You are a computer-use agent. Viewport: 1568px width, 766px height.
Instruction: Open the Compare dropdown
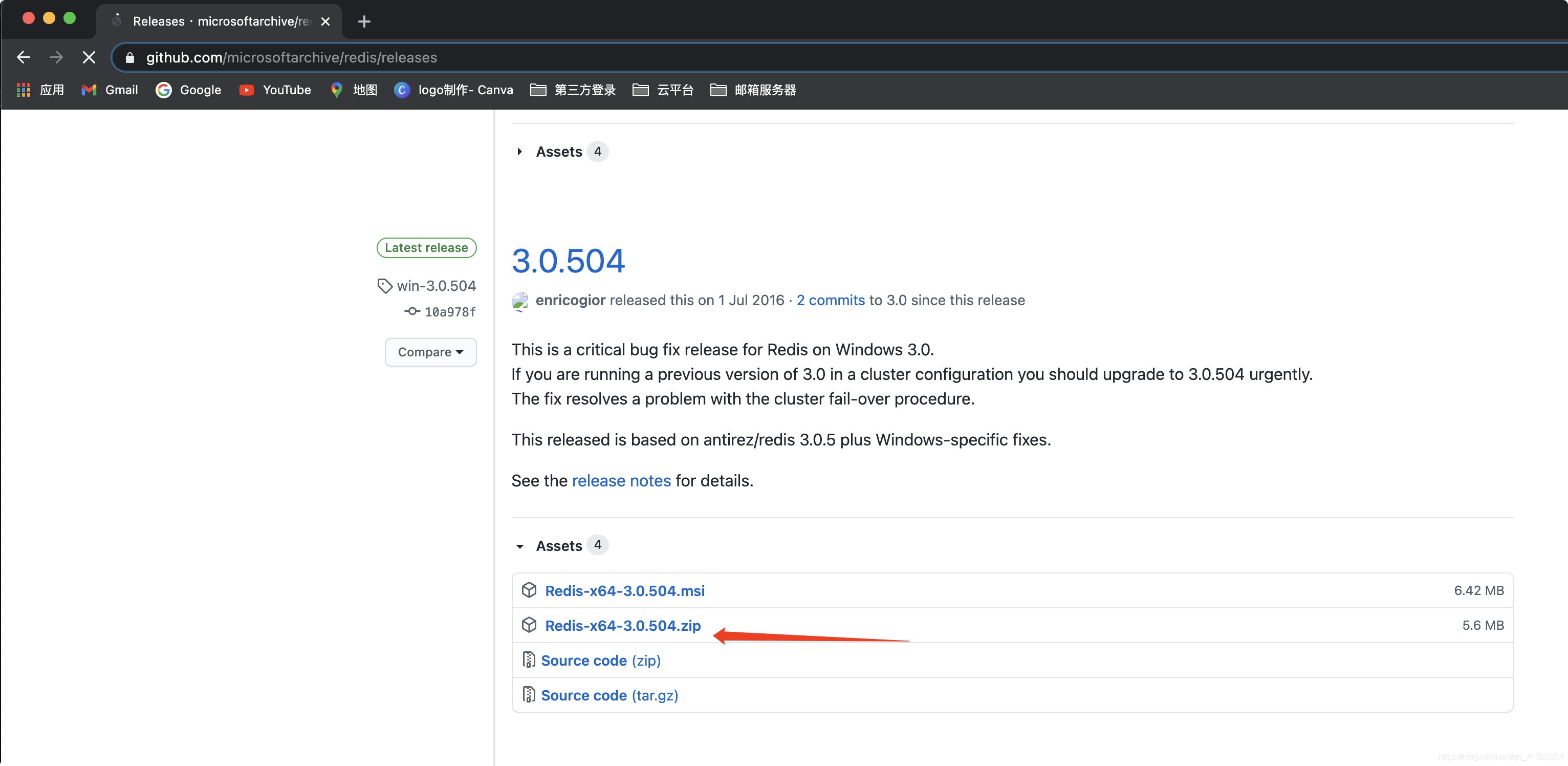pyautogui.click(x=430, y=352)
